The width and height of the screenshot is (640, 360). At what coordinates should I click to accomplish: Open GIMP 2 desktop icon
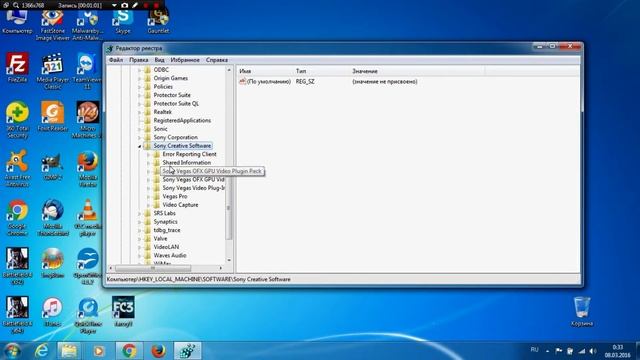click(52, 165)
